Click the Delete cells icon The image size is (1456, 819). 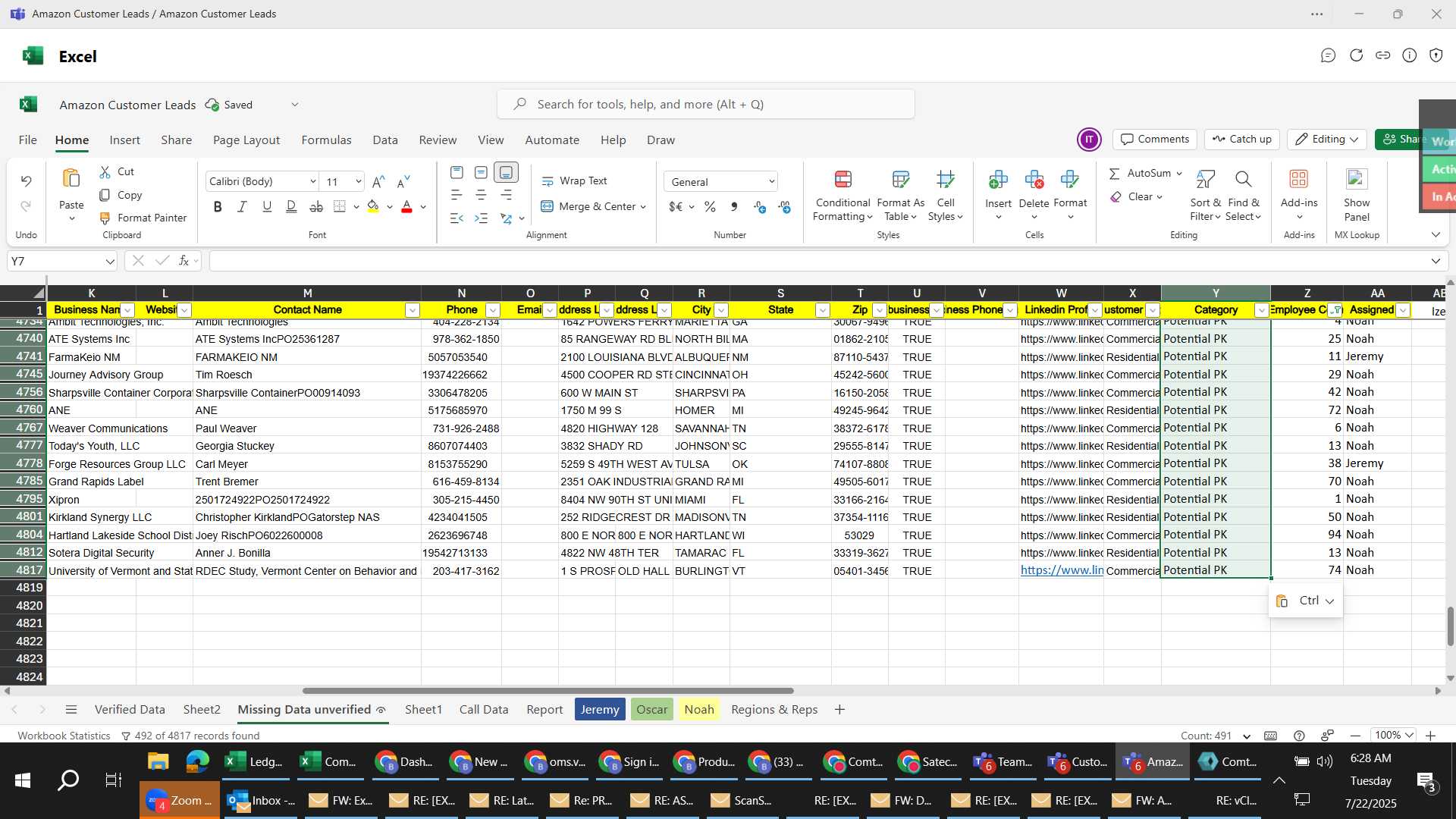pyautogui.click(x=1034, y=180)
